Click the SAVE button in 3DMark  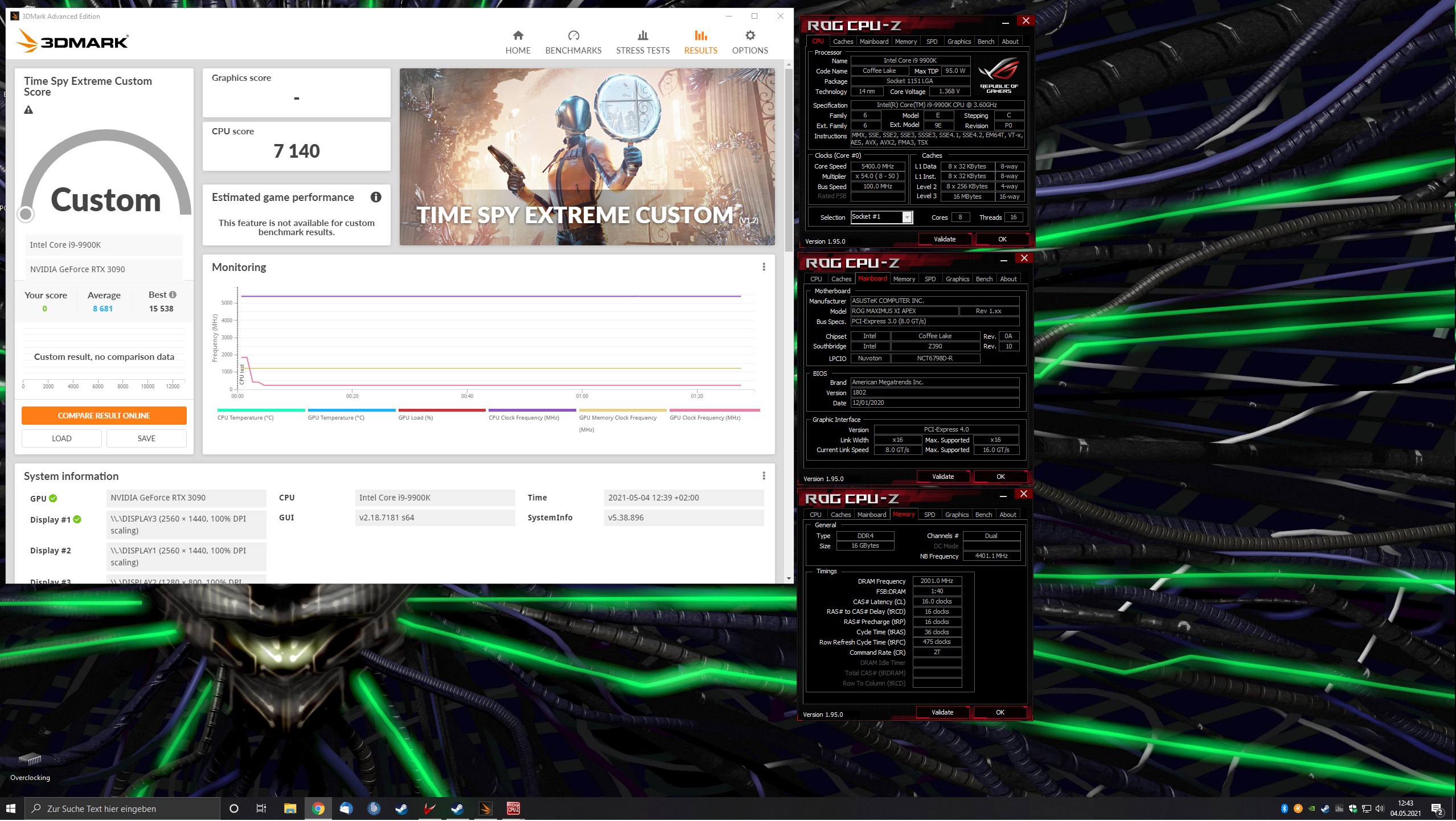(146, 438)
